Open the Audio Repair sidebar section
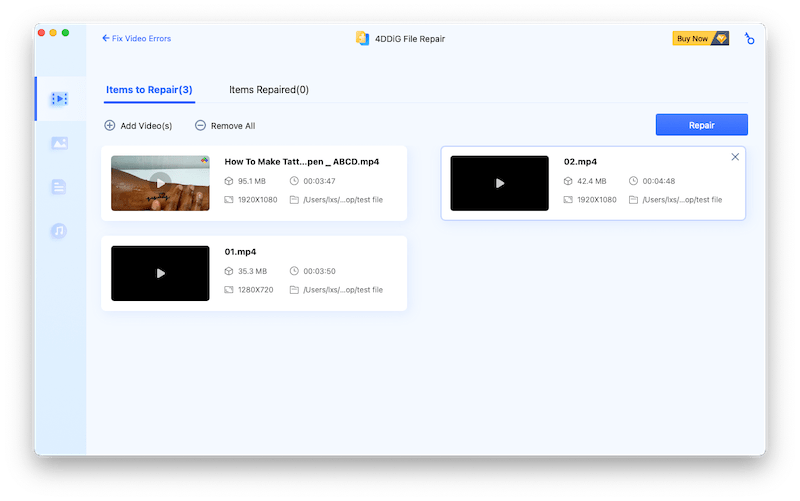This screenshot has height=501, width=800. point(59,231)
